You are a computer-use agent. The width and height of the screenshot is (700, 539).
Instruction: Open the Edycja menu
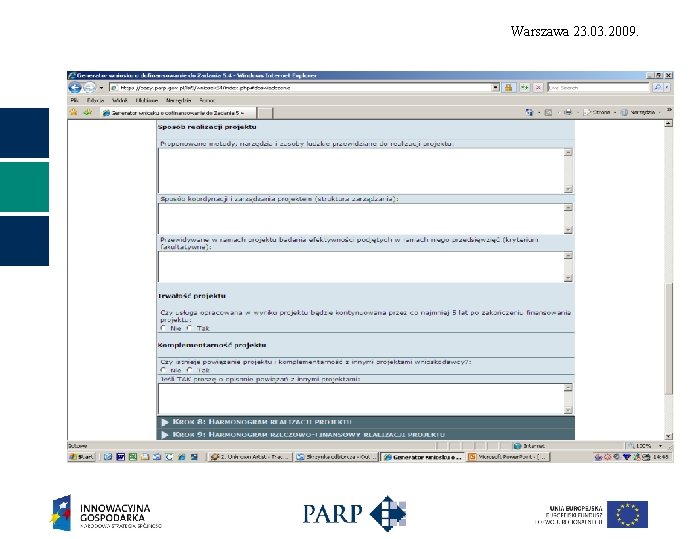pyautogui.click(x=95, y=100)
